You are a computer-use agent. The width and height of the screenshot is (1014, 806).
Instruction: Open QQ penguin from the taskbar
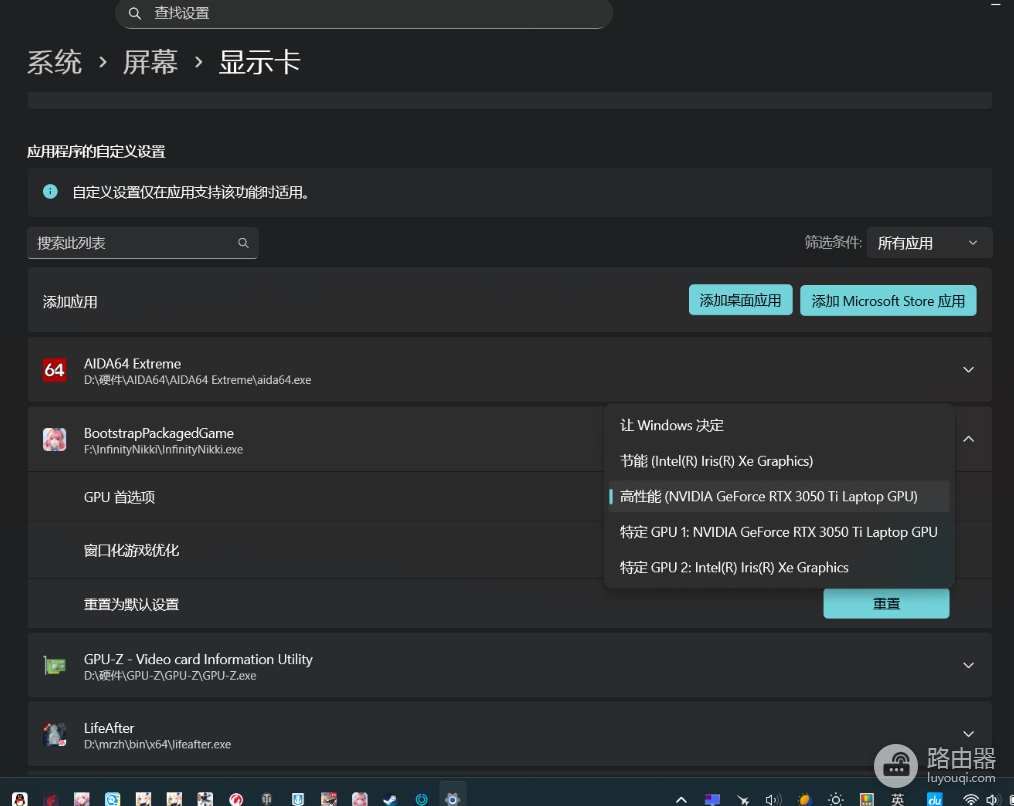click(x=19, y=799)
